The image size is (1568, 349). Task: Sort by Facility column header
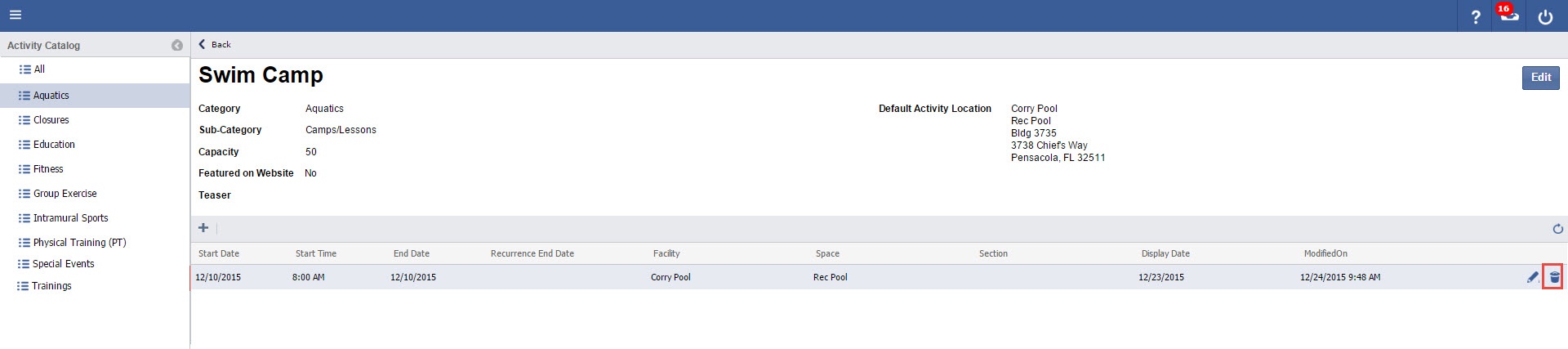[666, 253]
